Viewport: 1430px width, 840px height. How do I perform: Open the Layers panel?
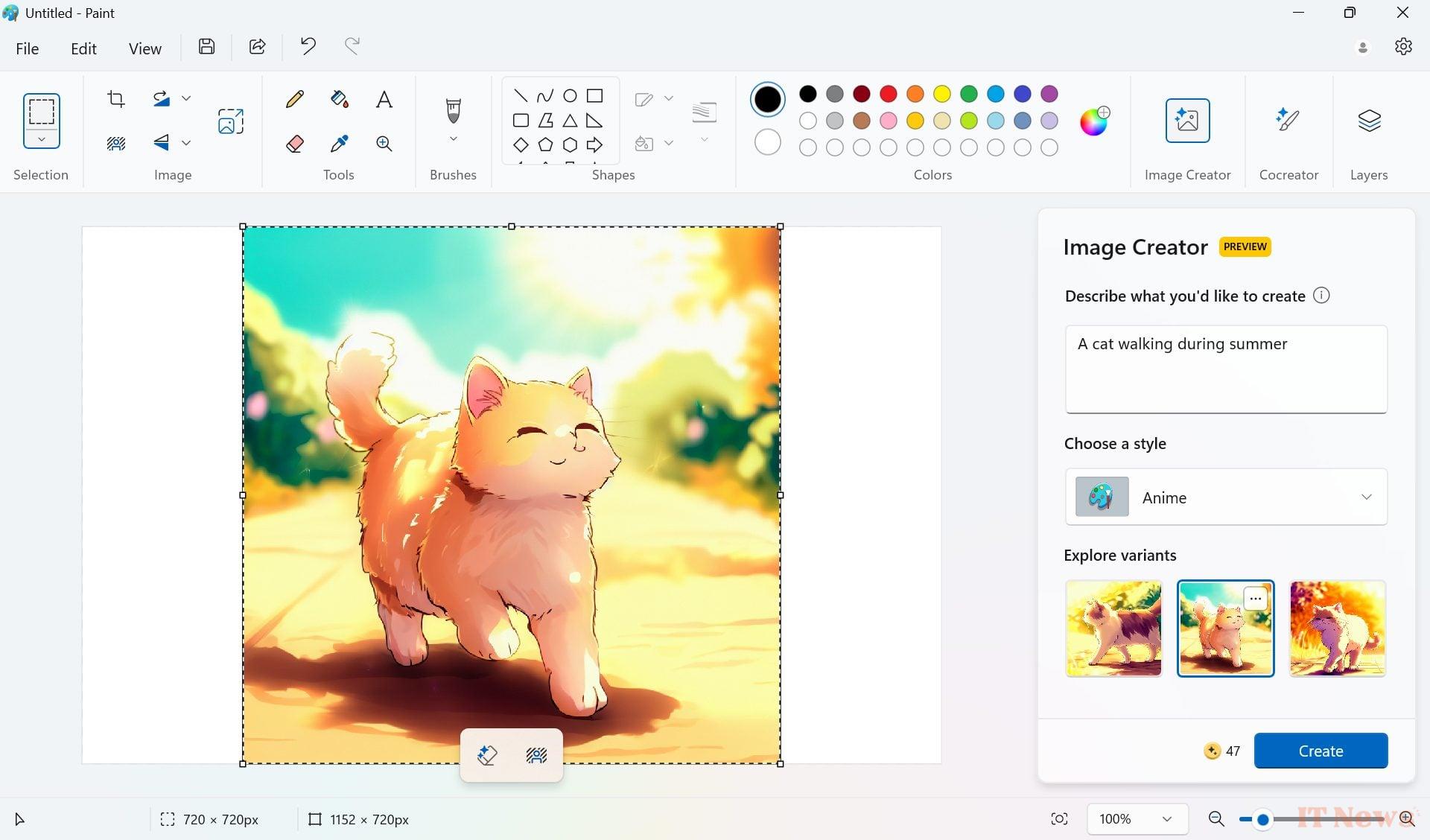(x=1368, y=121)
